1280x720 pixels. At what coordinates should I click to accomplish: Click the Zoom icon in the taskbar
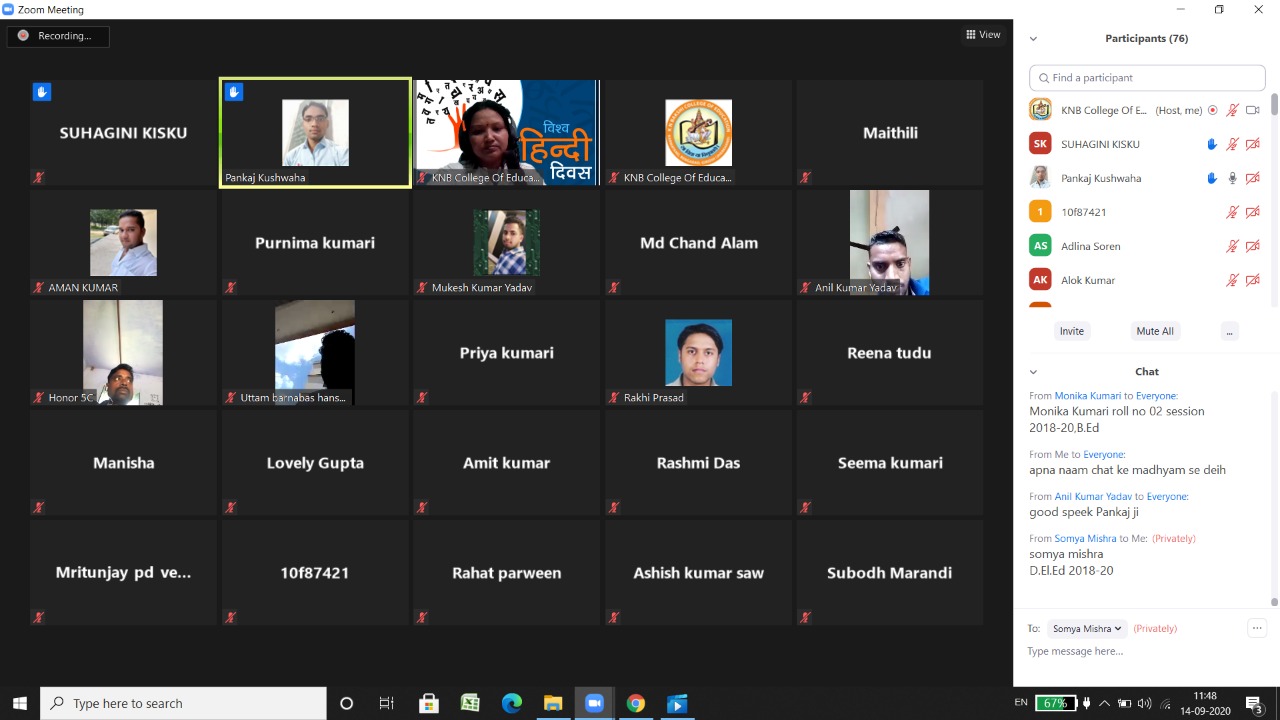click(594, 703)
